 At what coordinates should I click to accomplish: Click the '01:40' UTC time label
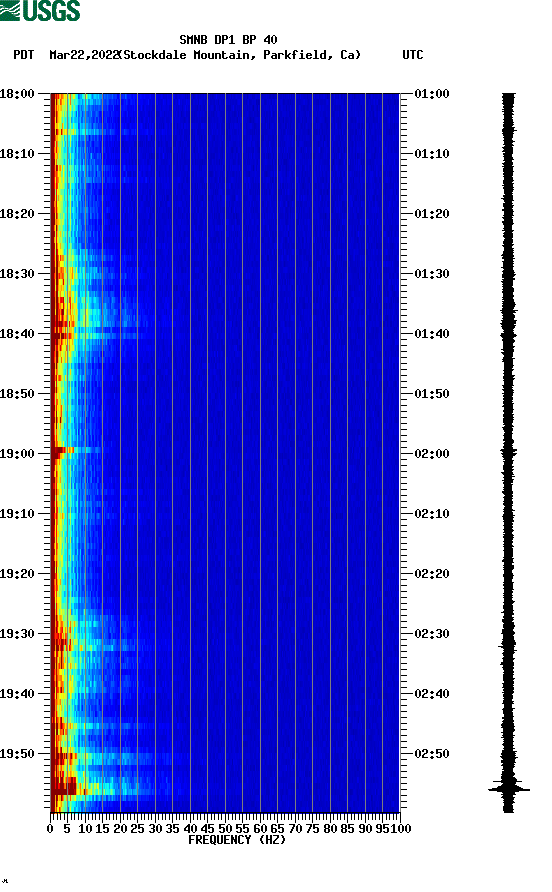pyautogui.click(x=432, y=334)
